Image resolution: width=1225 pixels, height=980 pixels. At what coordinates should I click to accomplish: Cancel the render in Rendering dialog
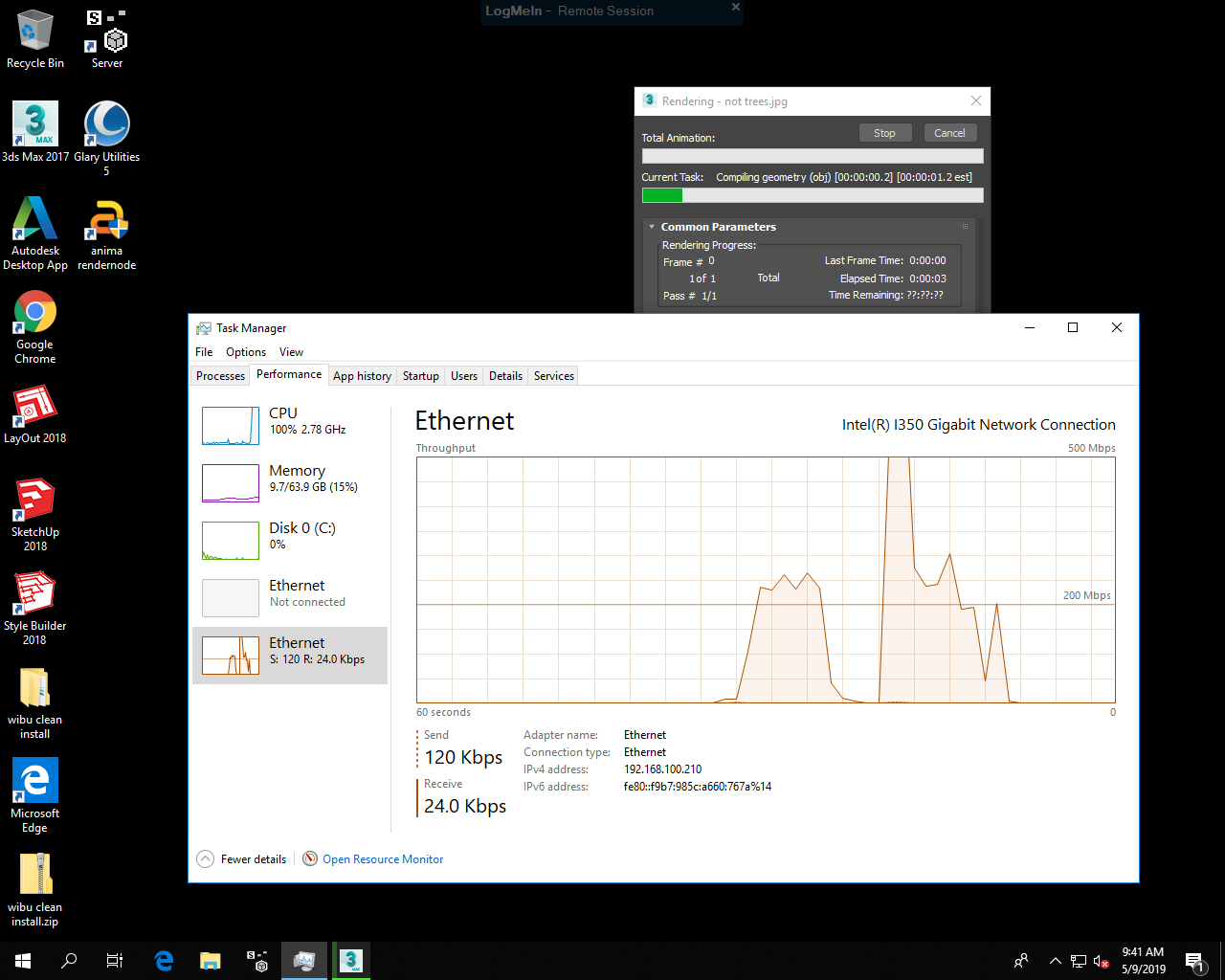click(949, 133)
